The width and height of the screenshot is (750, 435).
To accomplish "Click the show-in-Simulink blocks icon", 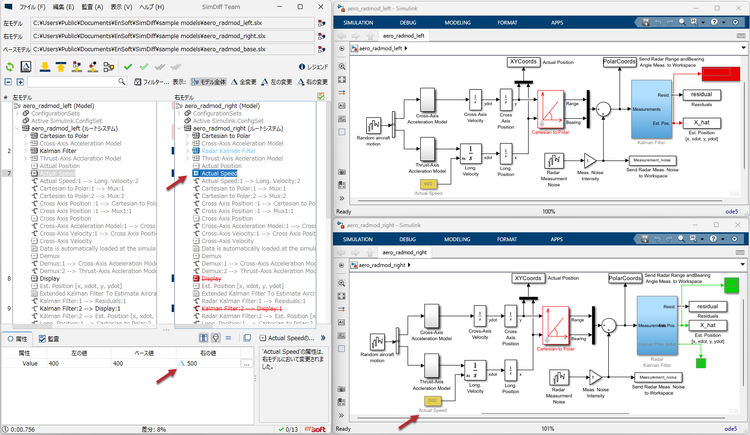I will [x=109, y=67].
